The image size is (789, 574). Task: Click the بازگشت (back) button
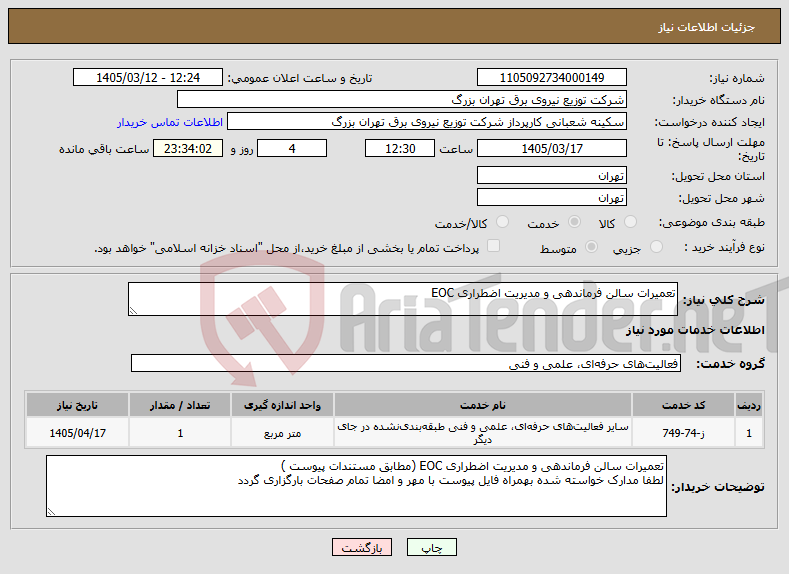[x=362, y=547]
